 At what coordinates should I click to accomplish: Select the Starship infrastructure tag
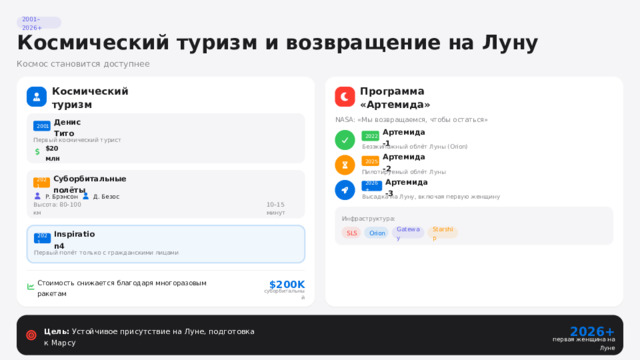tap(443, 233)
